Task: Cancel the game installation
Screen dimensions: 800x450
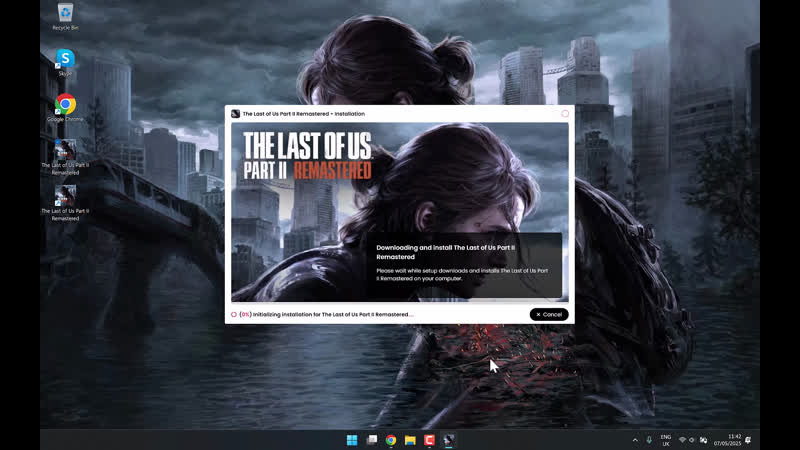Action: click(549, 314)
